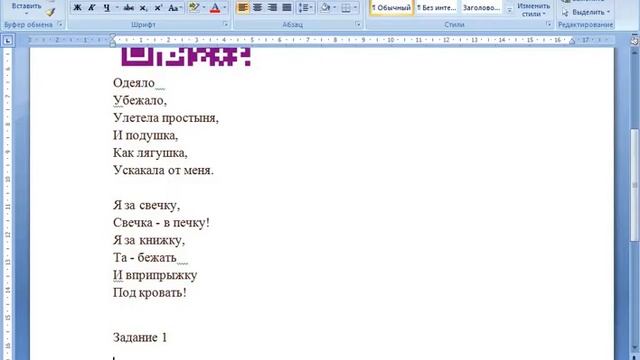Viewport: 640px width, 360px height.
Task: Apply paragraph shading paint bucket
Action: [325, 8]
